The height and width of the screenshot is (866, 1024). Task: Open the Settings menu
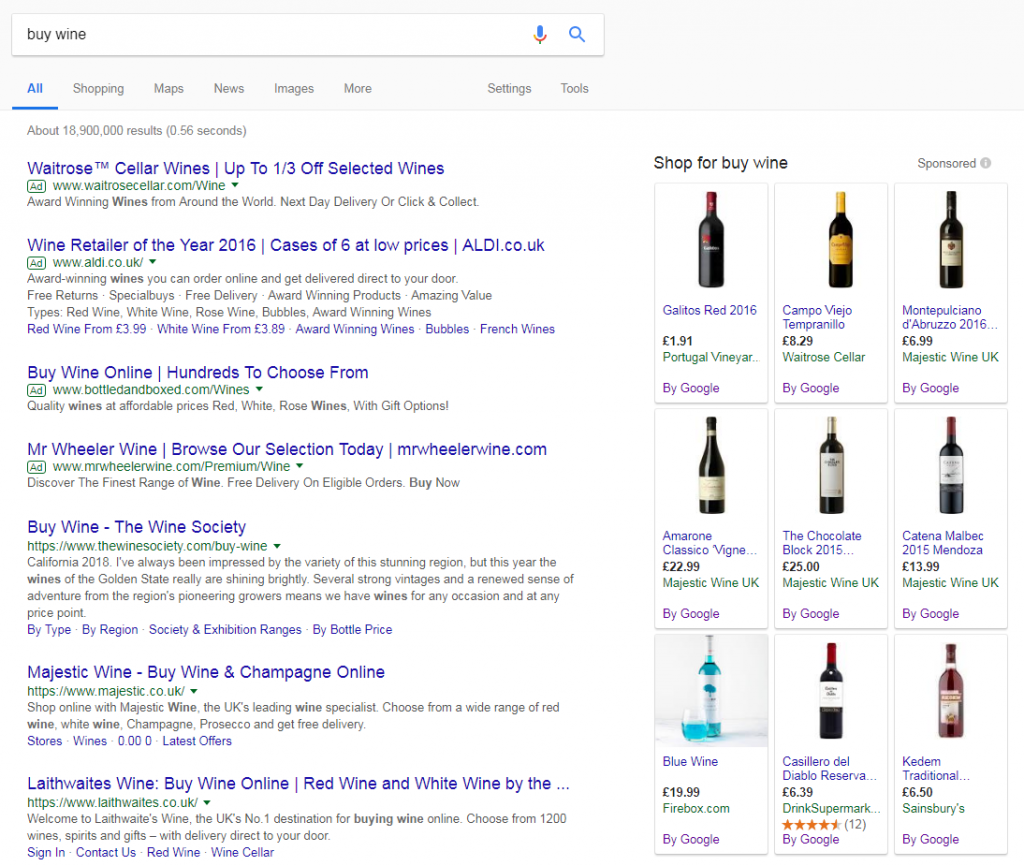pyautogui.click(x=509, y=89)
